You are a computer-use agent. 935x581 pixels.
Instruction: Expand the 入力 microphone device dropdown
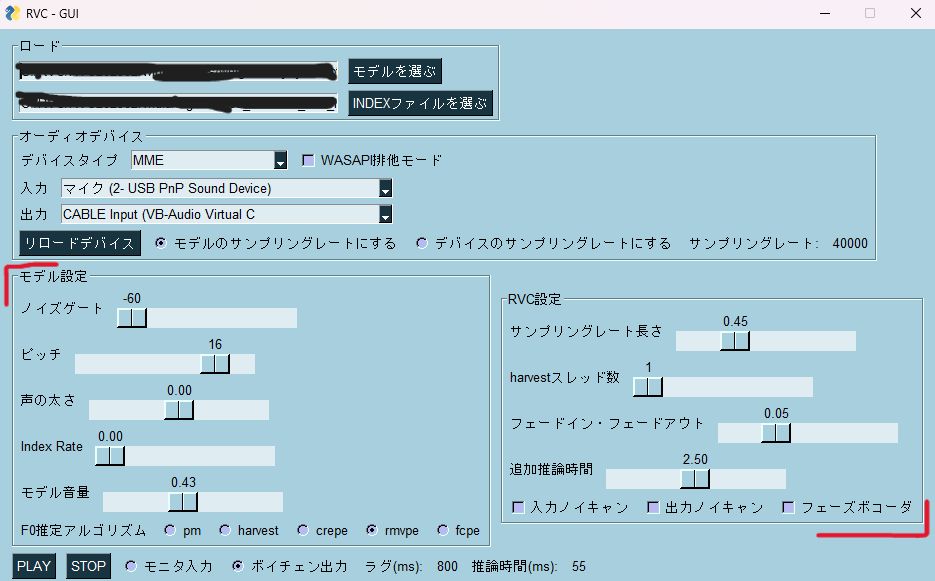(x=385, y=188)
